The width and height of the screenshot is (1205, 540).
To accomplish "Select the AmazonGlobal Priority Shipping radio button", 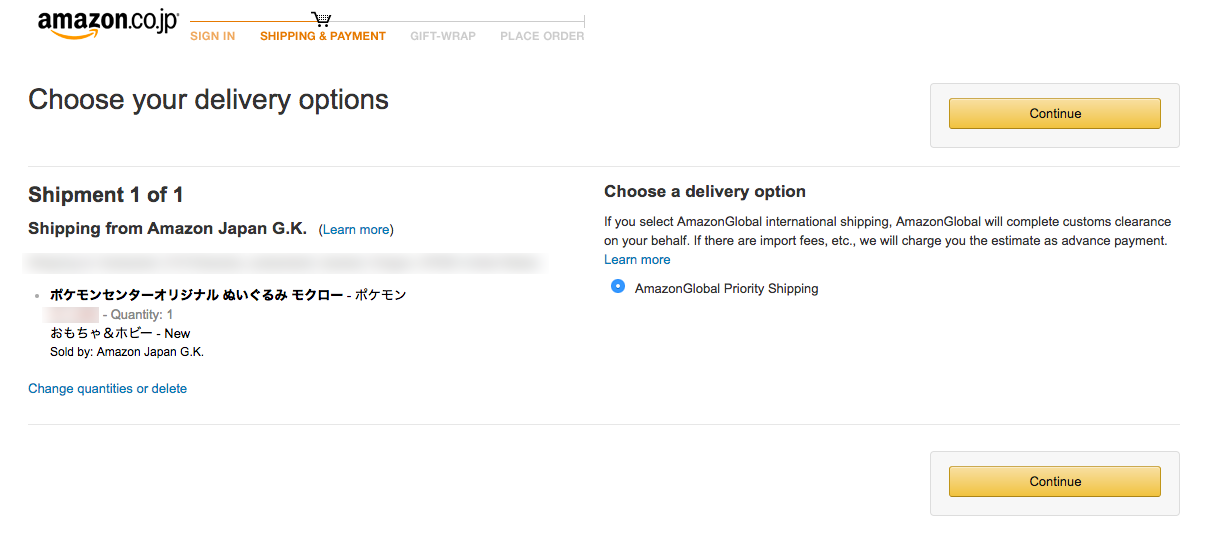I will [618, 287].
